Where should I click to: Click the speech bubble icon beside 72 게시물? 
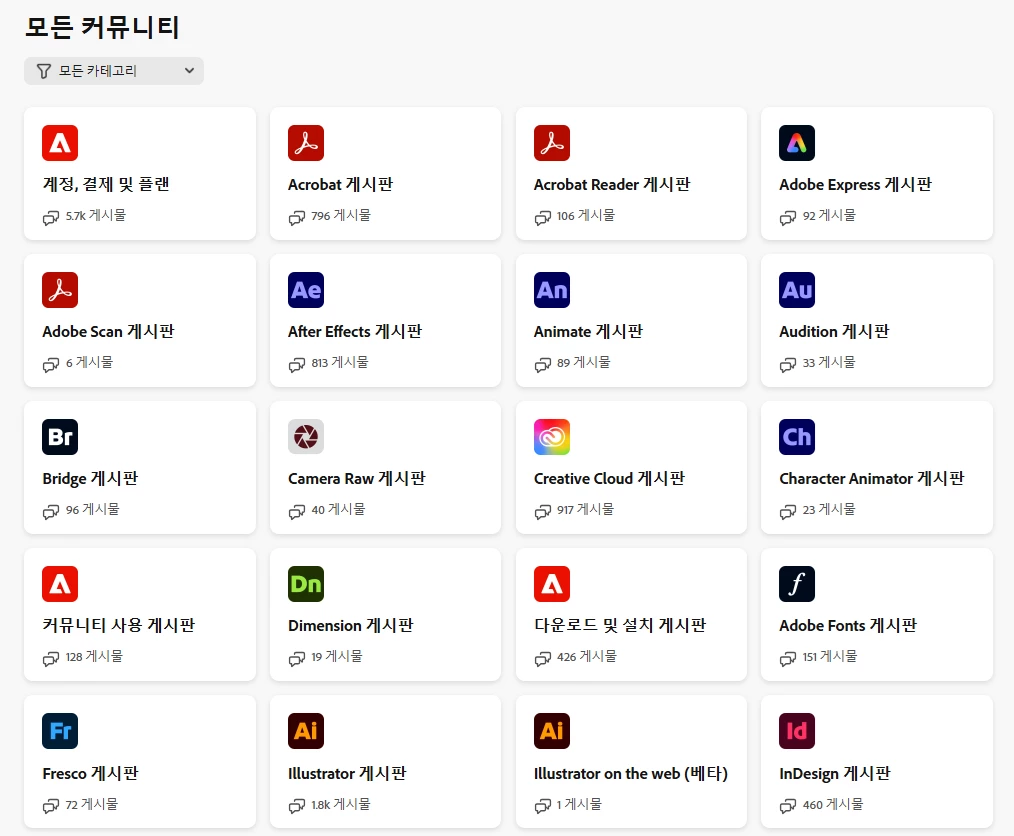click(50, 806)
